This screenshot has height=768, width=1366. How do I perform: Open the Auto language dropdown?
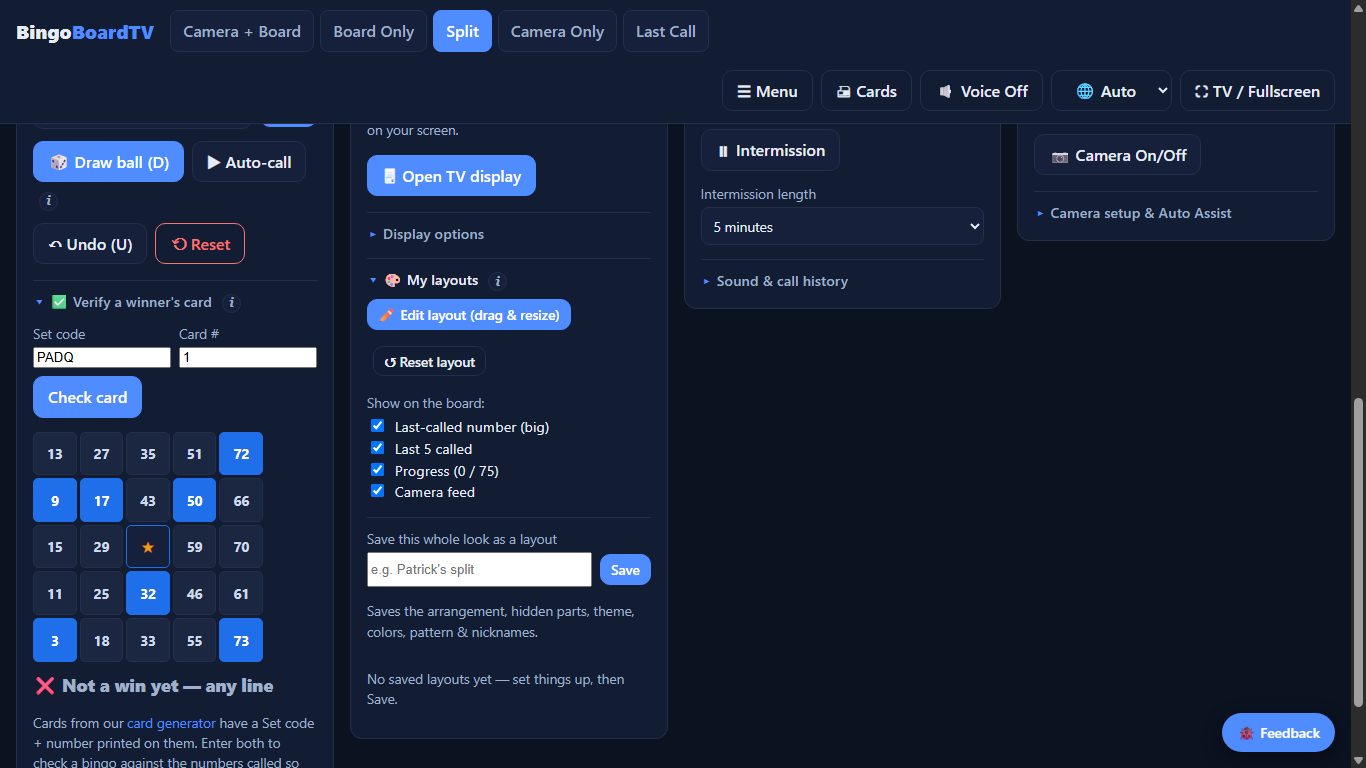click(1111, 91)
